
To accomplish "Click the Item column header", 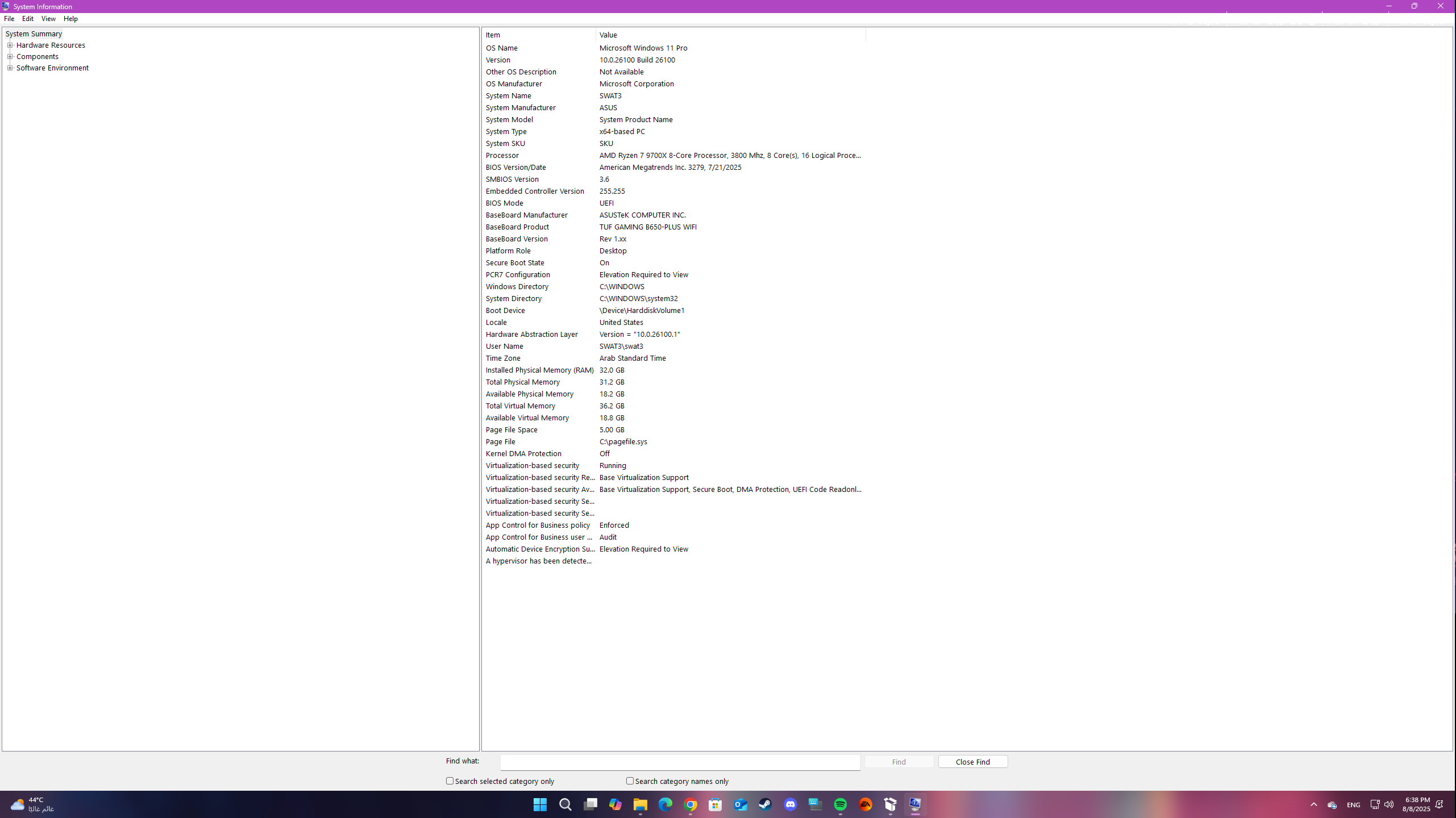I will [x=539, y=35].
